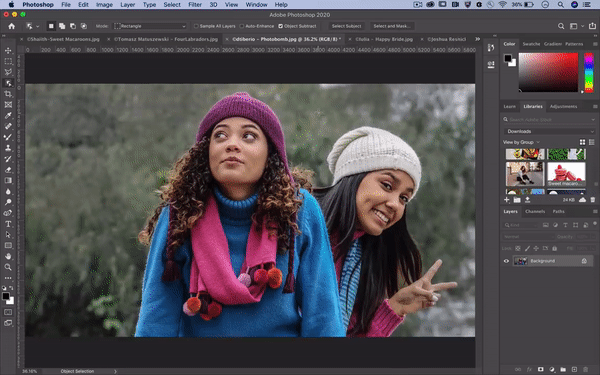
Task: Click the search icon in options bar
Action: click(x=561, y=26)
